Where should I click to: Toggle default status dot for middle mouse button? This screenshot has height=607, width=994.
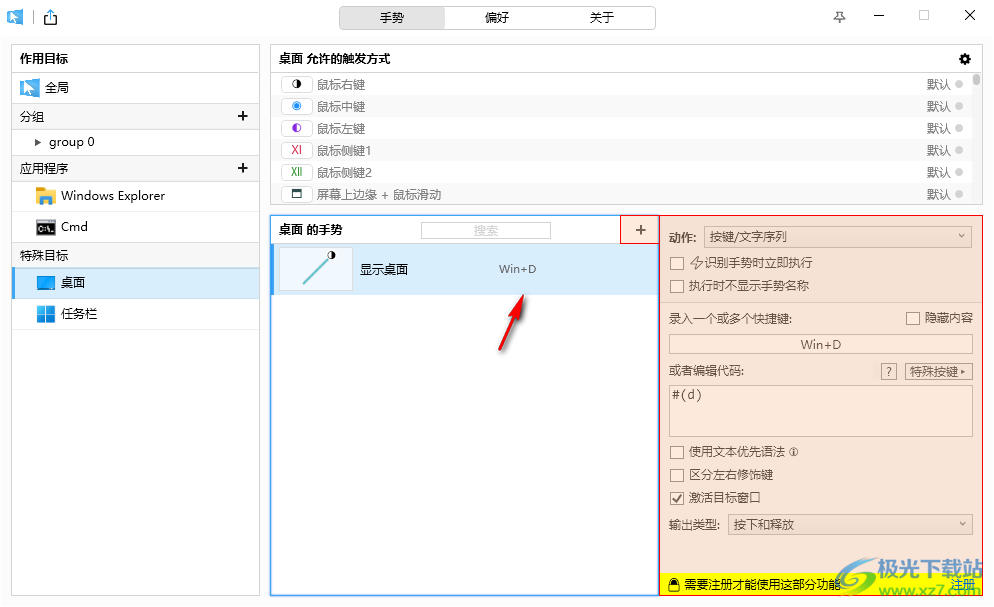pos(959,106)
